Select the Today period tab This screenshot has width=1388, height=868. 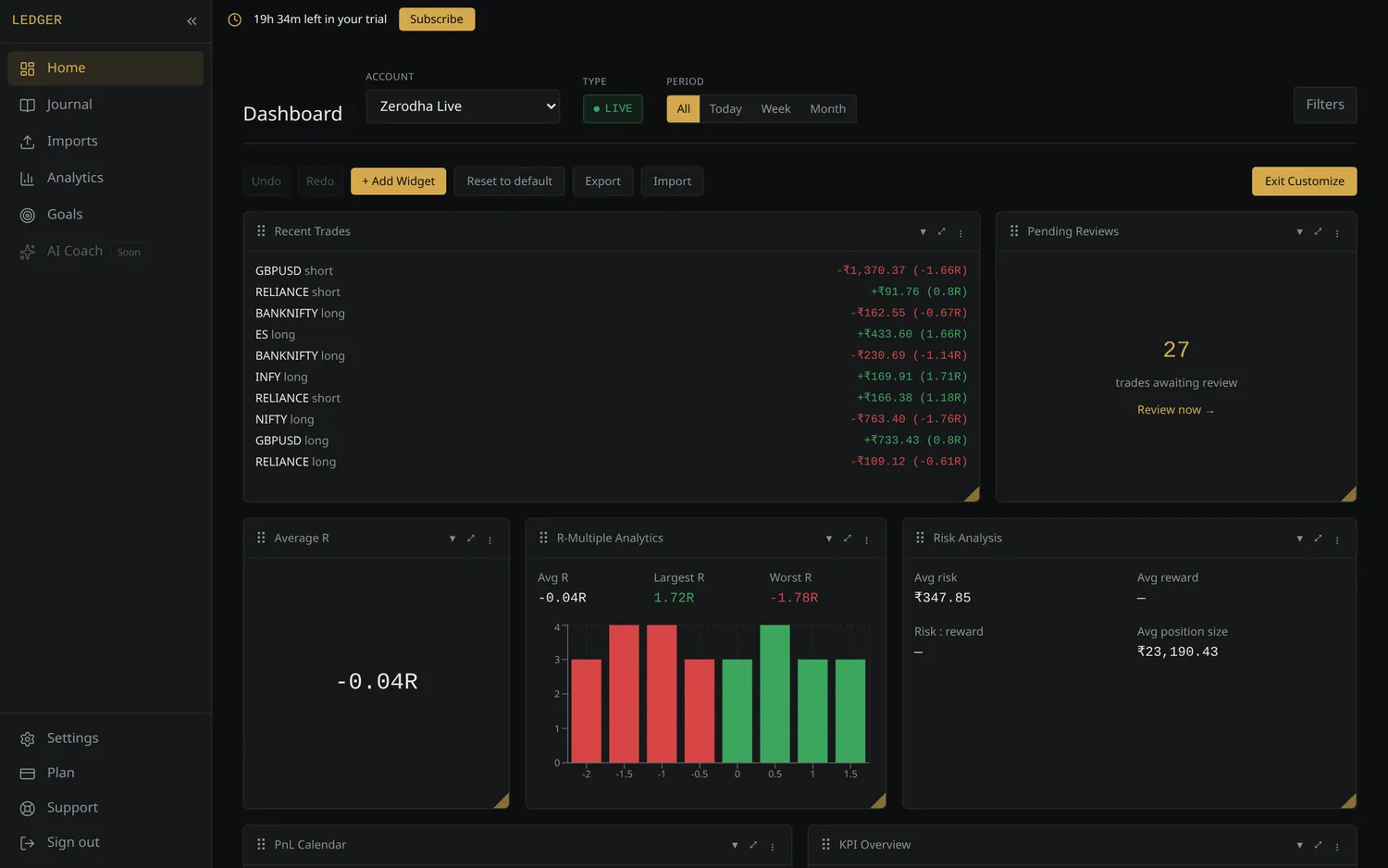[x=725, y=108]
